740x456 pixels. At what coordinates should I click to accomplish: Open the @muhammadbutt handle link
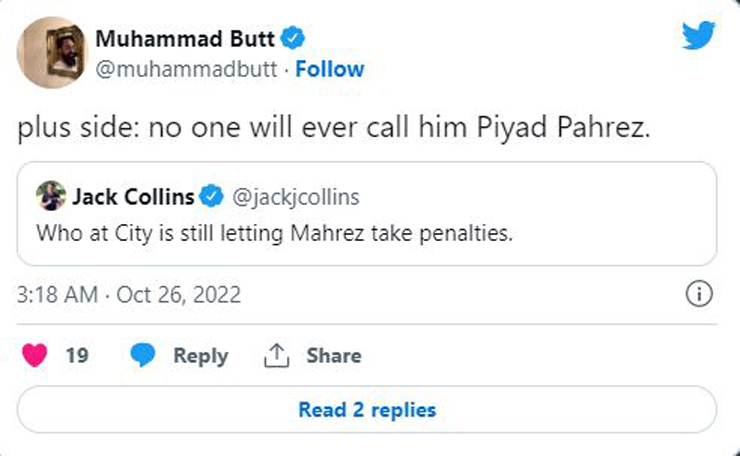point(186,69)
